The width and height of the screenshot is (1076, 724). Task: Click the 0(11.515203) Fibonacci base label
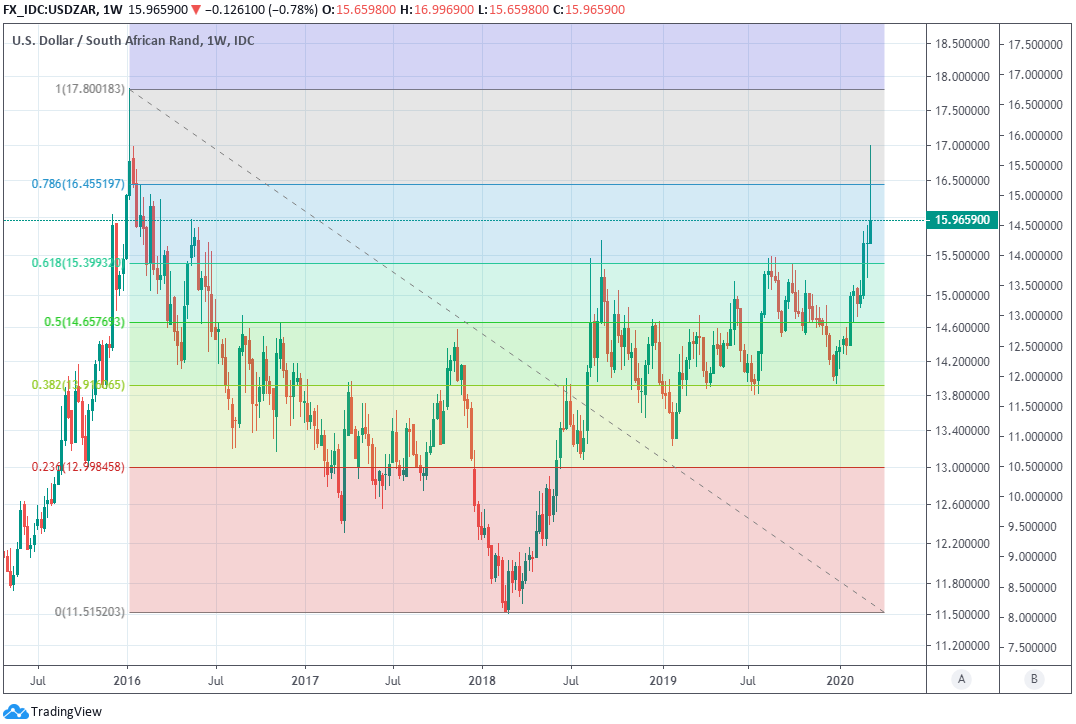tap(89, 611)
